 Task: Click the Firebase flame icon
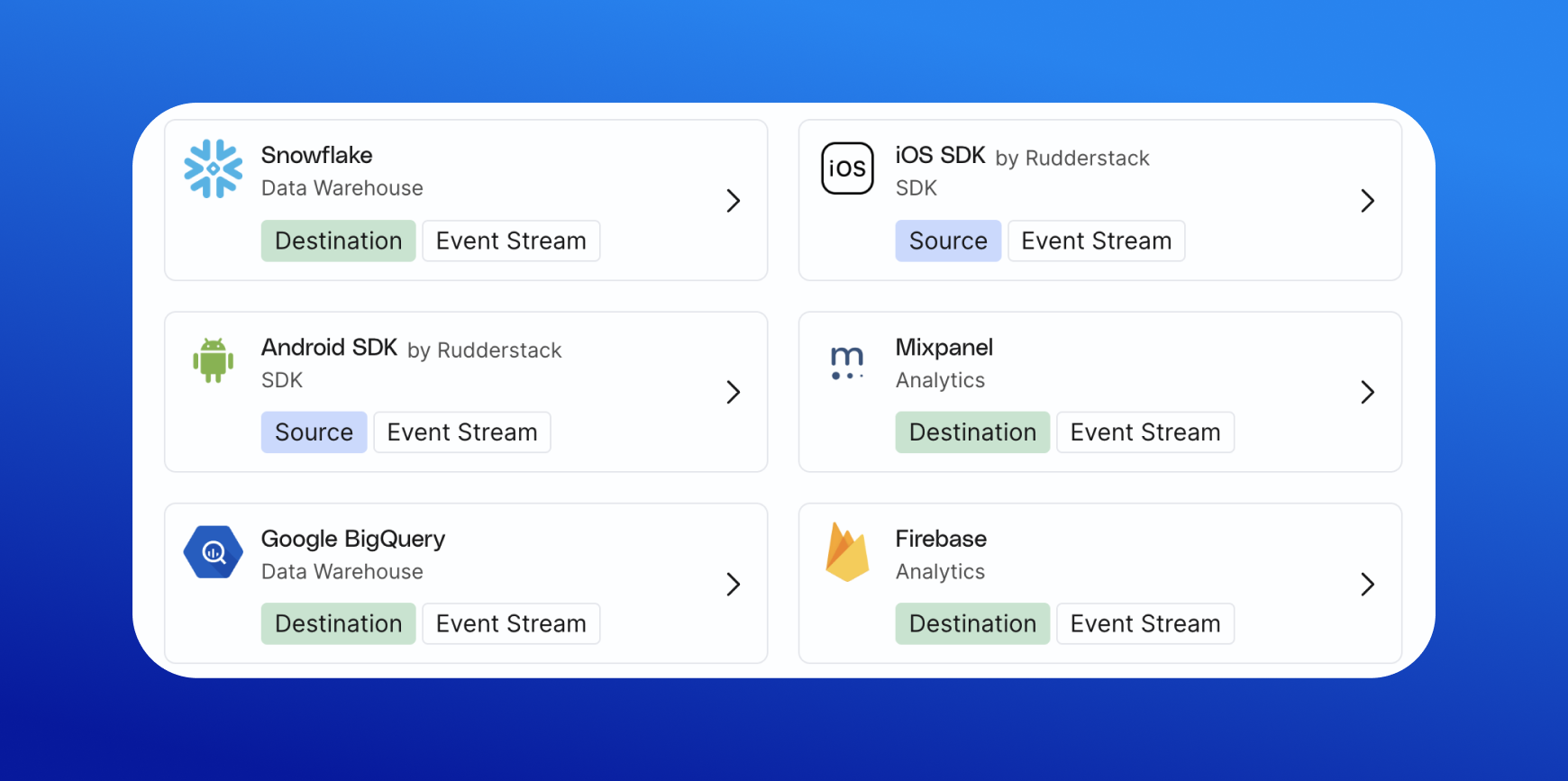point(847,552)
